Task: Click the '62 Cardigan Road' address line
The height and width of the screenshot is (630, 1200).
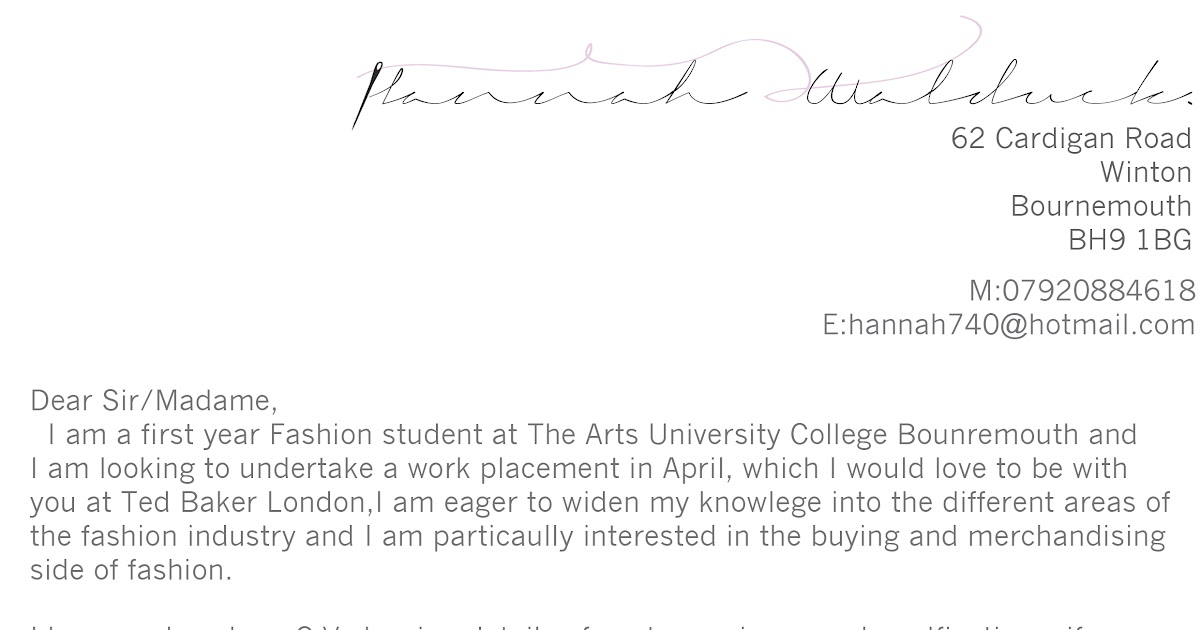Action: click(1071, 138)
